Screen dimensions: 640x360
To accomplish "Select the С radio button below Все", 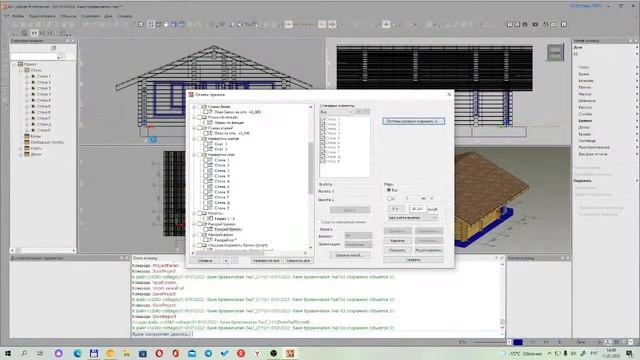I will point(389,199).
